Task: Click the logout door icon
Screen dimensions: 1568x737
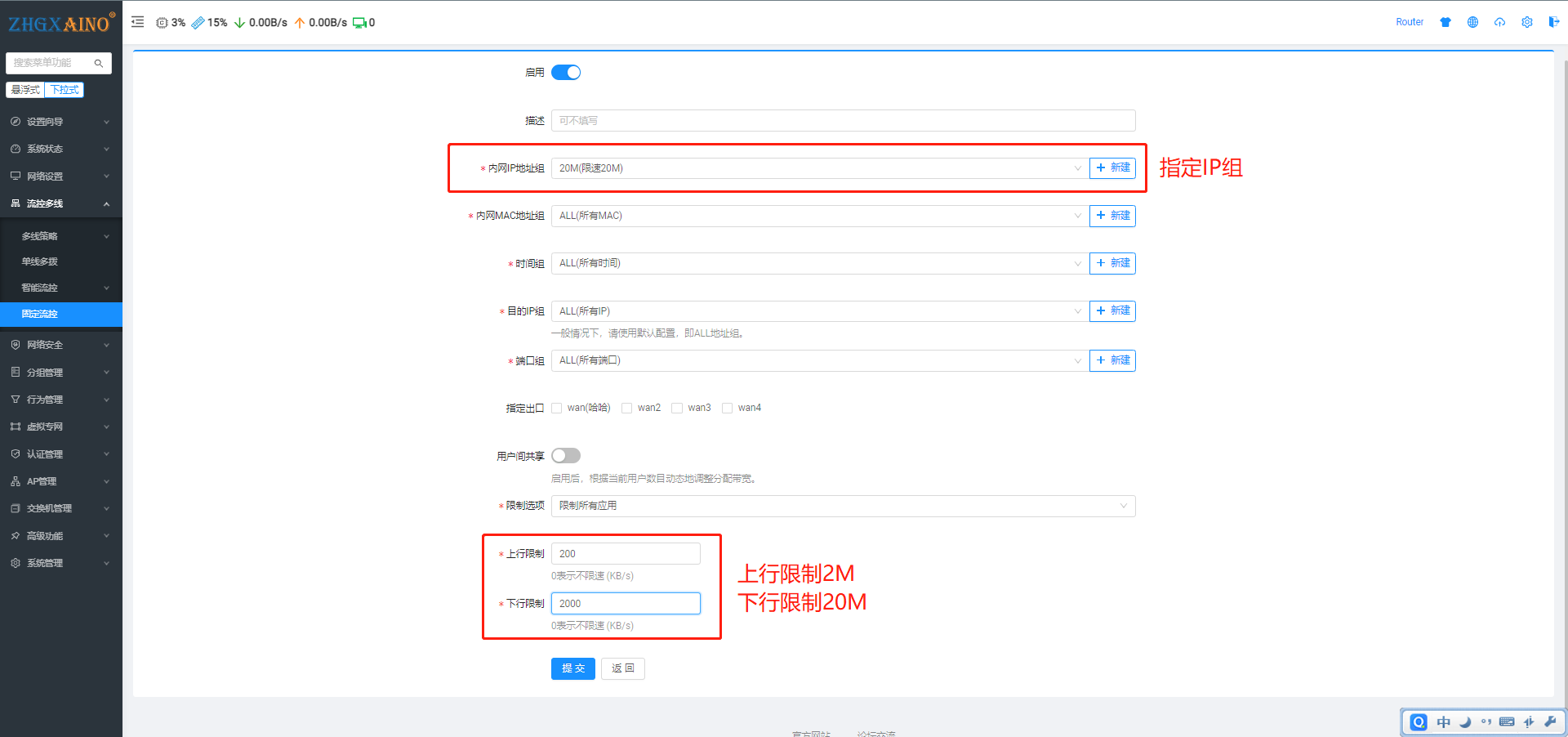Action: coord(1553,22)
